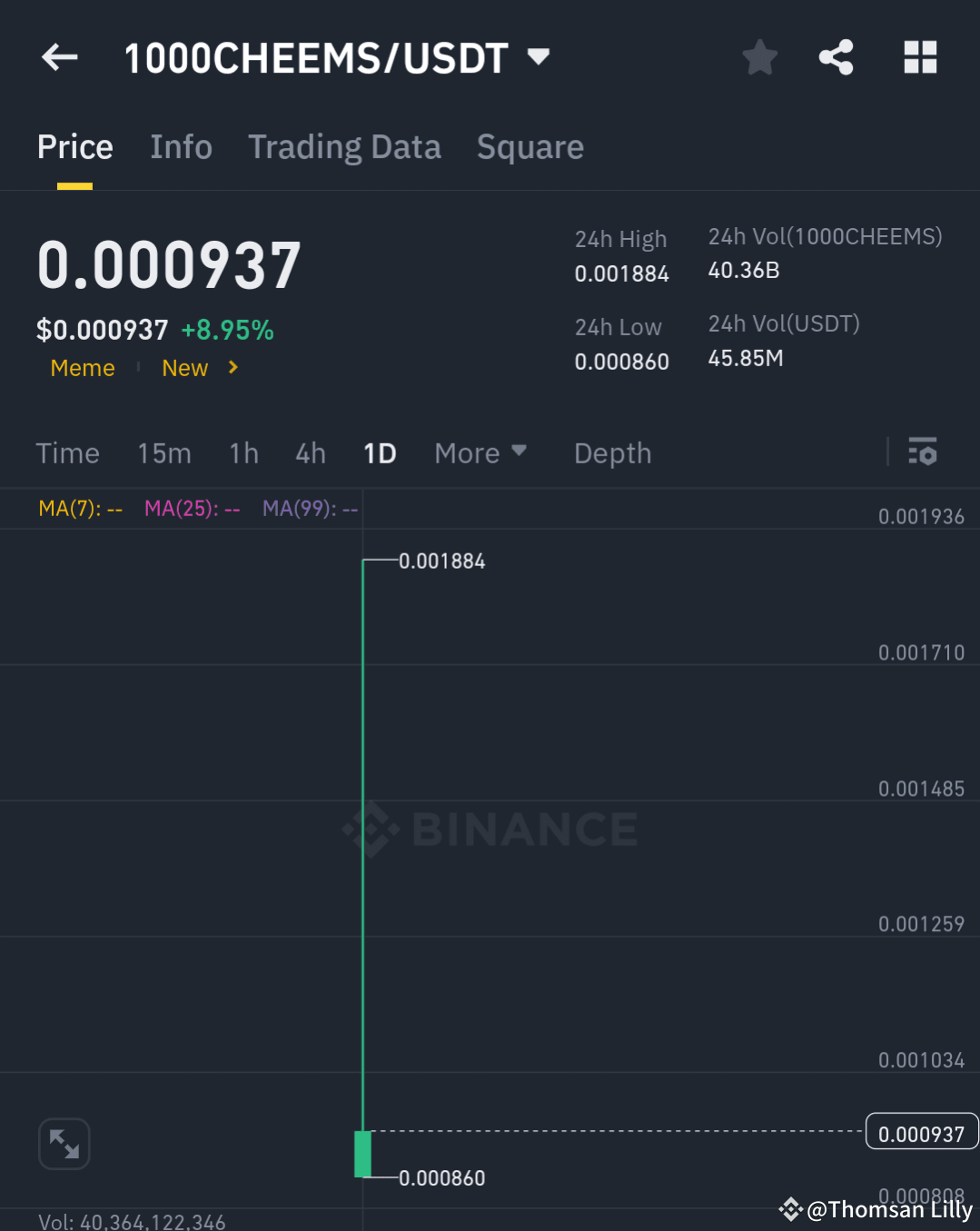The height and width of the screenshot is (1231, 980).
Task: Open chart settings with the filter icon
Action: coord(923,452)
